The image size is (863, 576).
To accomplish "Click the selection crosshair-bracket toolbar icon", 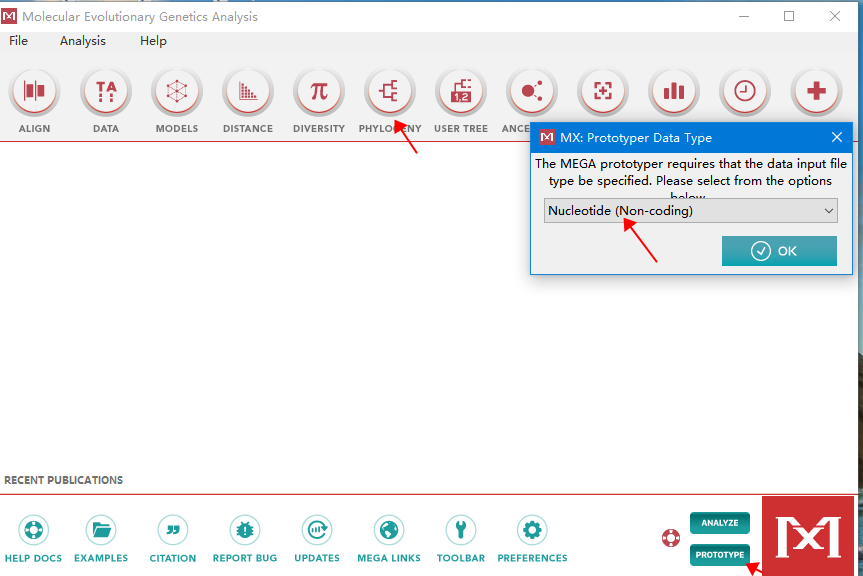I will point(603,92).
